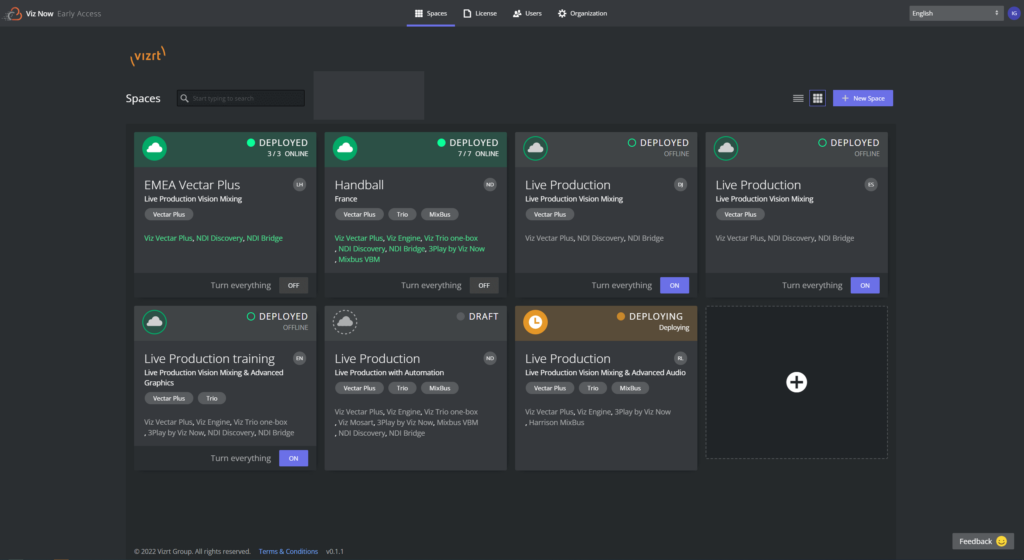Switch to the grid view icon
Image resolution: width=1024 pixels, height=560 pixels.
pos(817,98)
